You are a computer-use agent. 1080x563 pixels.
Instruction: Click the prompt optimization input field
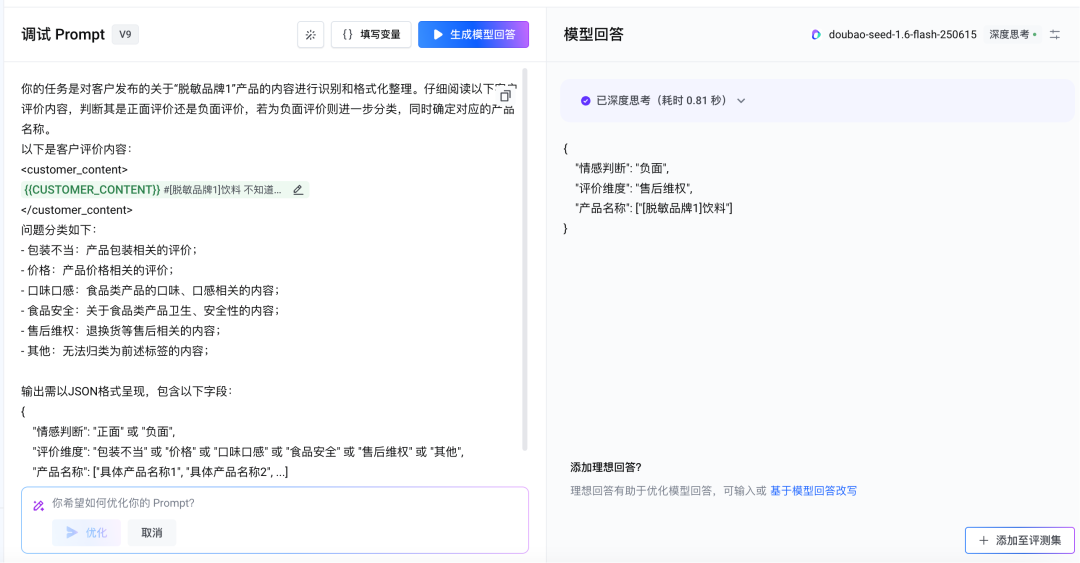280,504
